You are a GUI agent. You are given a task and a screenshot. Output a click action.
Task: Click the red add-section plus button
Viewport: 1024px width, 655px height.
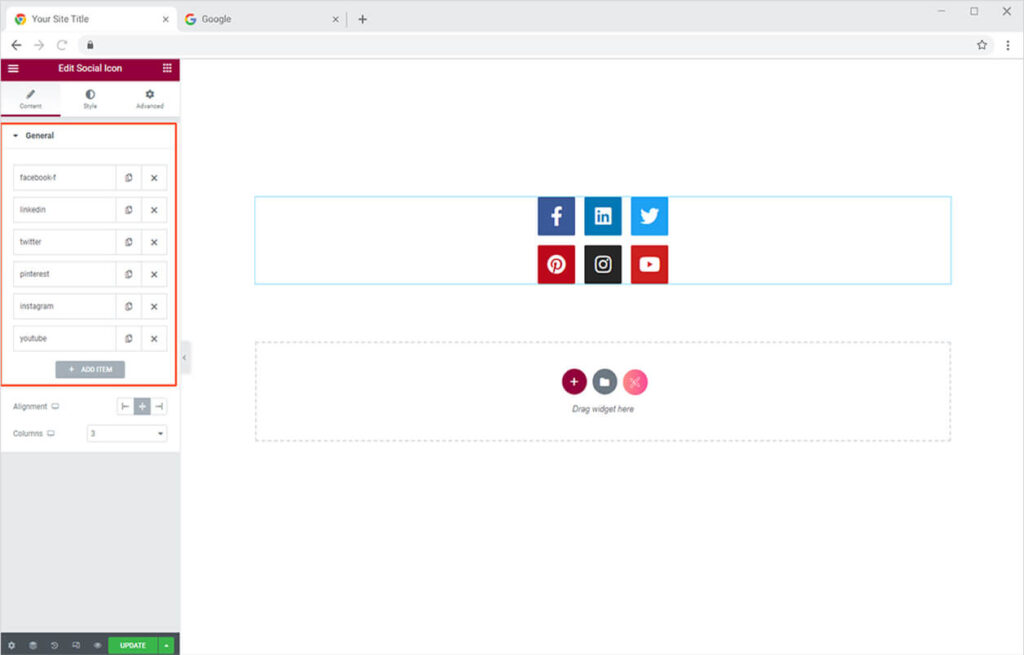point(573,381)
